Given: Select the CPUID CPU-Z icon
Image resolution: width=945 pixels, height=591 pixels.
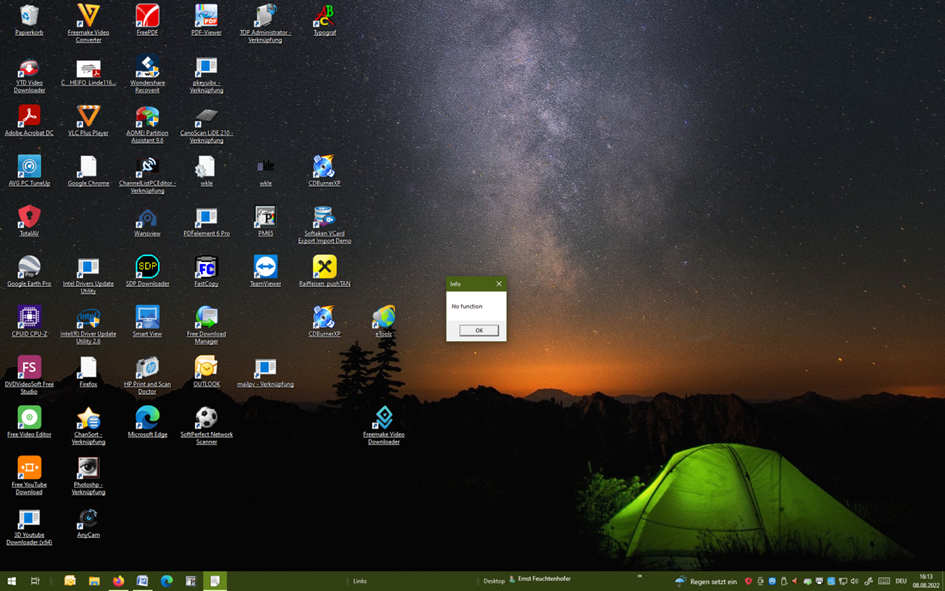Looking at the screenshot, I should click(x=29, y=321).
